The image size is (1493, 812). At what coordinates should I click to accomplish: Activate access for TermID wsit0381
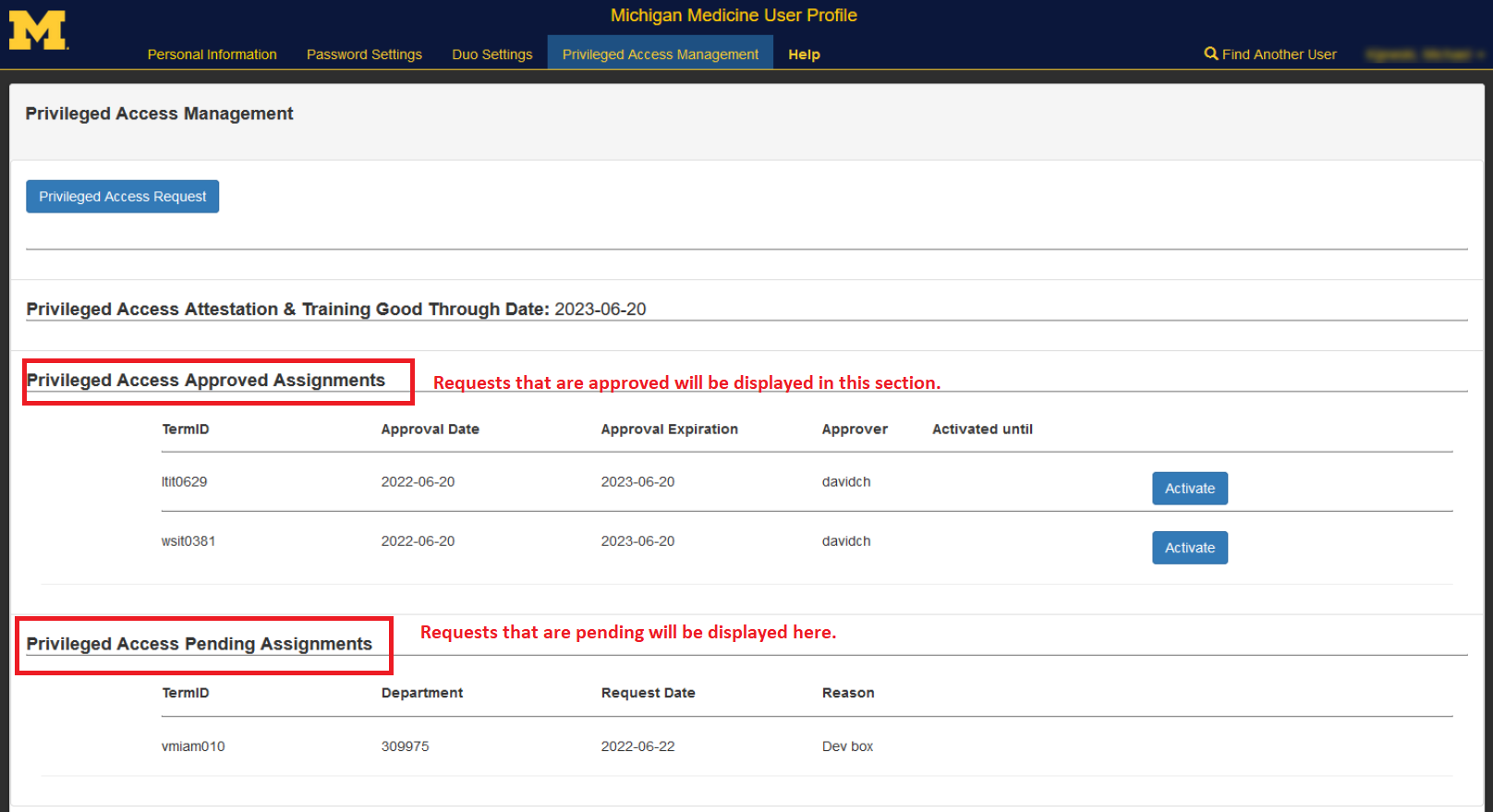1189,548
